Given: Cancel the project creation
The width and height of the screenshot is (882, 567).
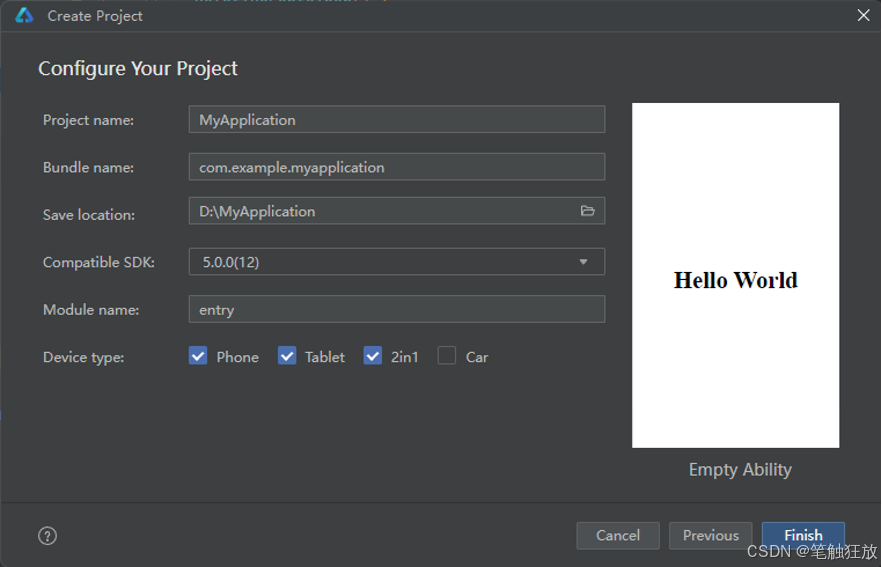Looking at the screenshot, I should point(618,535).
